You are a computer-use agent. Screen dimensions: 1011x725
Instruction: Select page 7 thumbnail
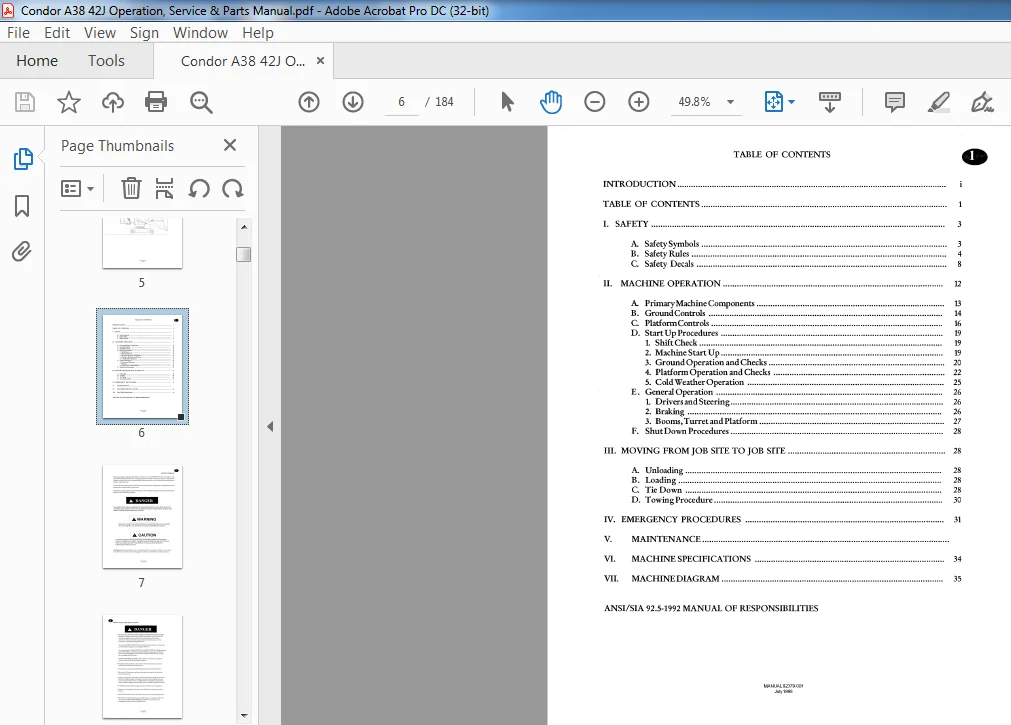click(x=142, y=517)
